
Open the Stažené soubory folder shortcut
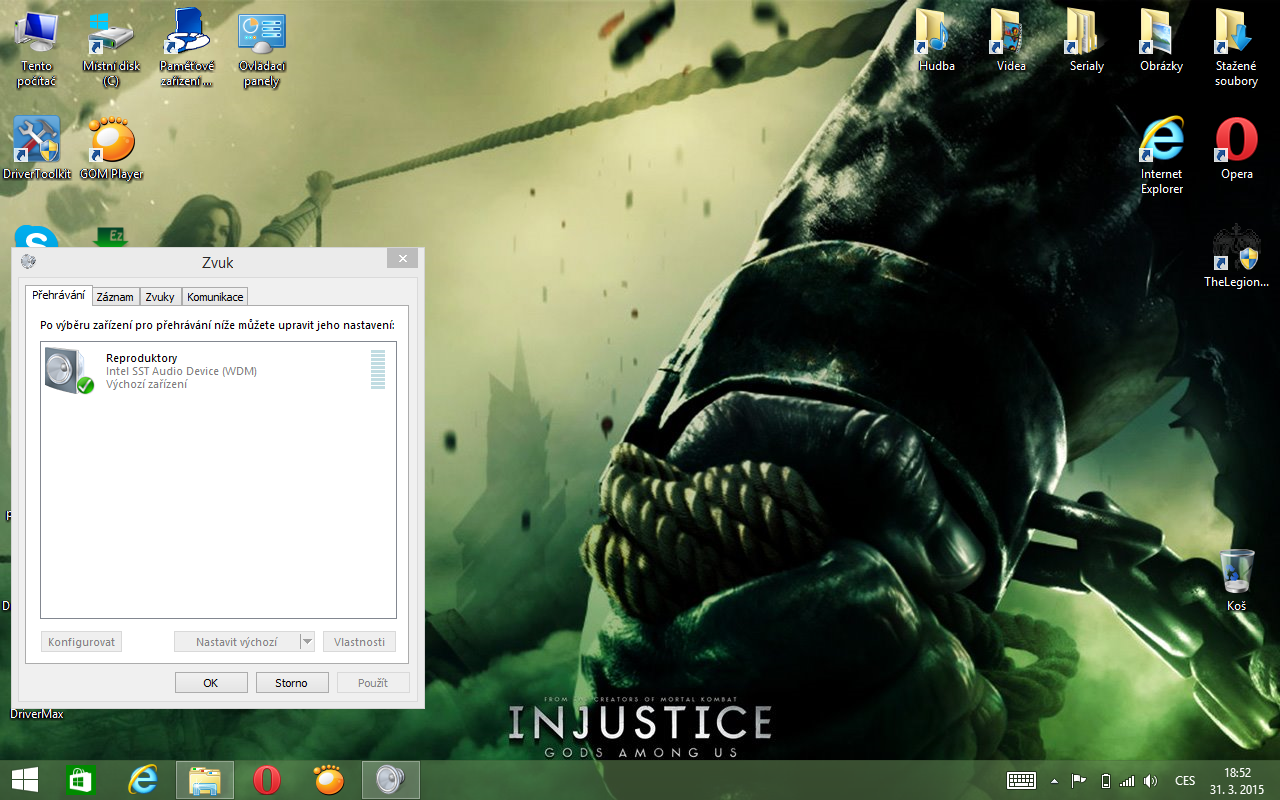1236,49
